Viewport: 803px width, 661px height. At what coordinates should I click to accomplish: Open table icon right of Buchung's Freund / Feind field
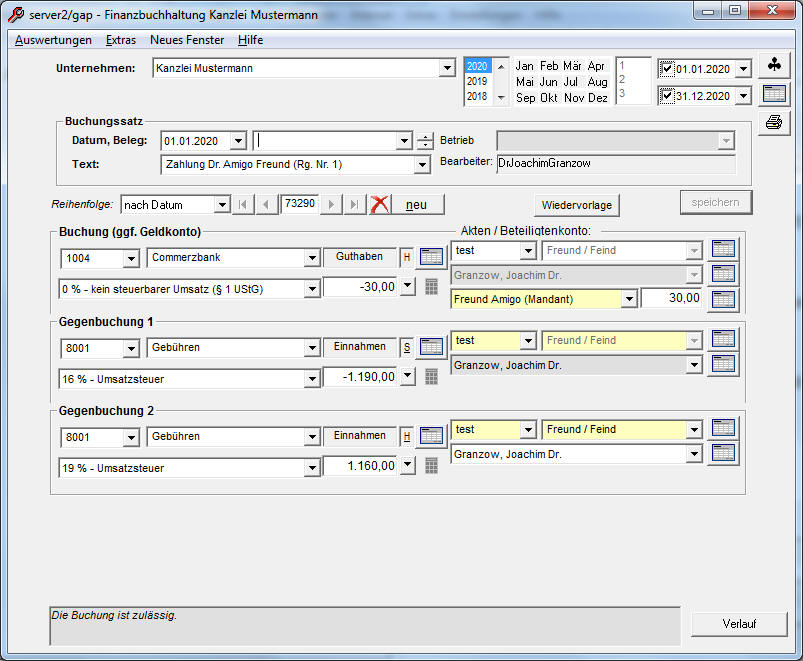(723, 249)
